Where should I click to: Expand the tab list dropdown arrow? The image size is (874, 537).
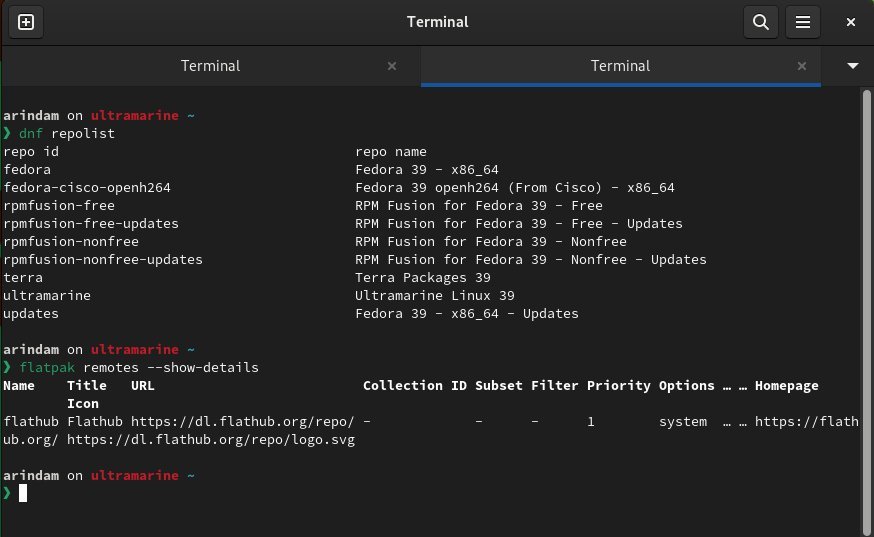coord(852,66)
